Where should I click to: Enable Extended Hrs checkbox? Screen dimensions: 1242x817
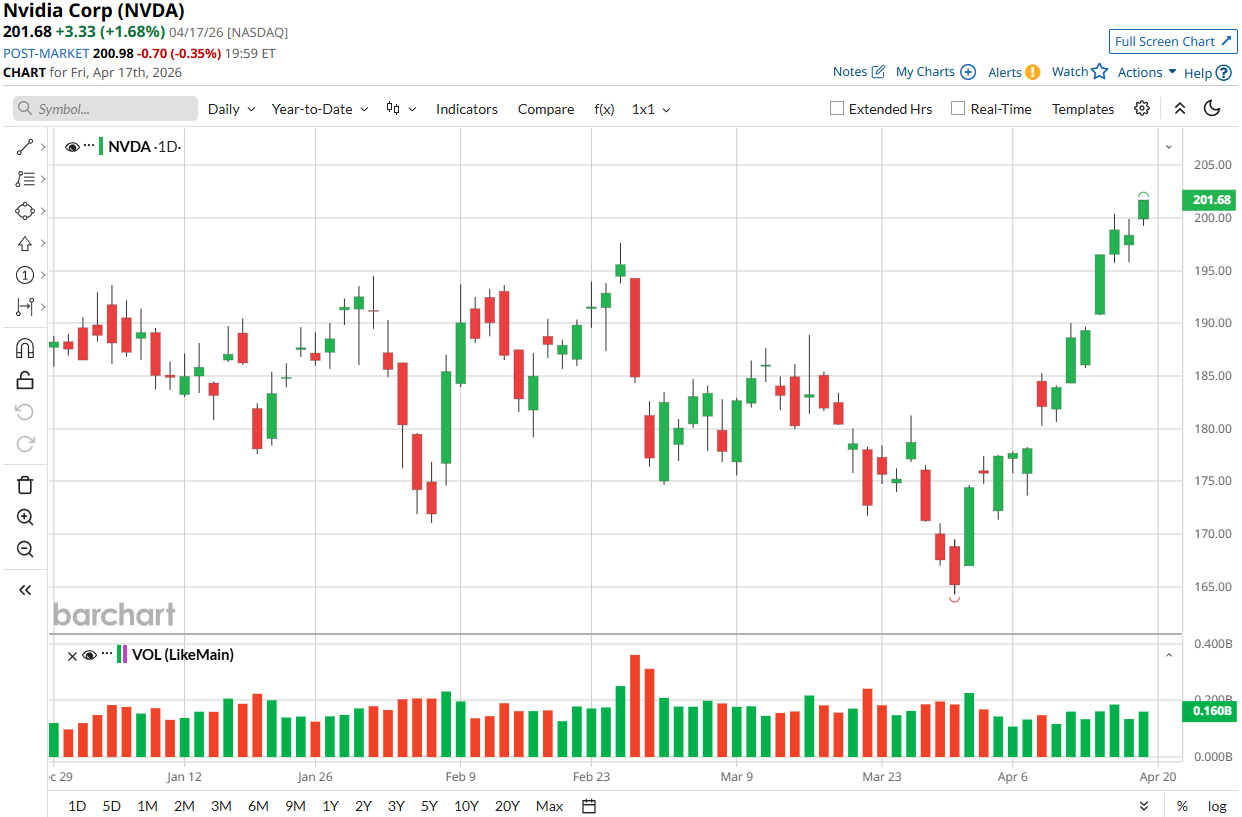[838, 109]
